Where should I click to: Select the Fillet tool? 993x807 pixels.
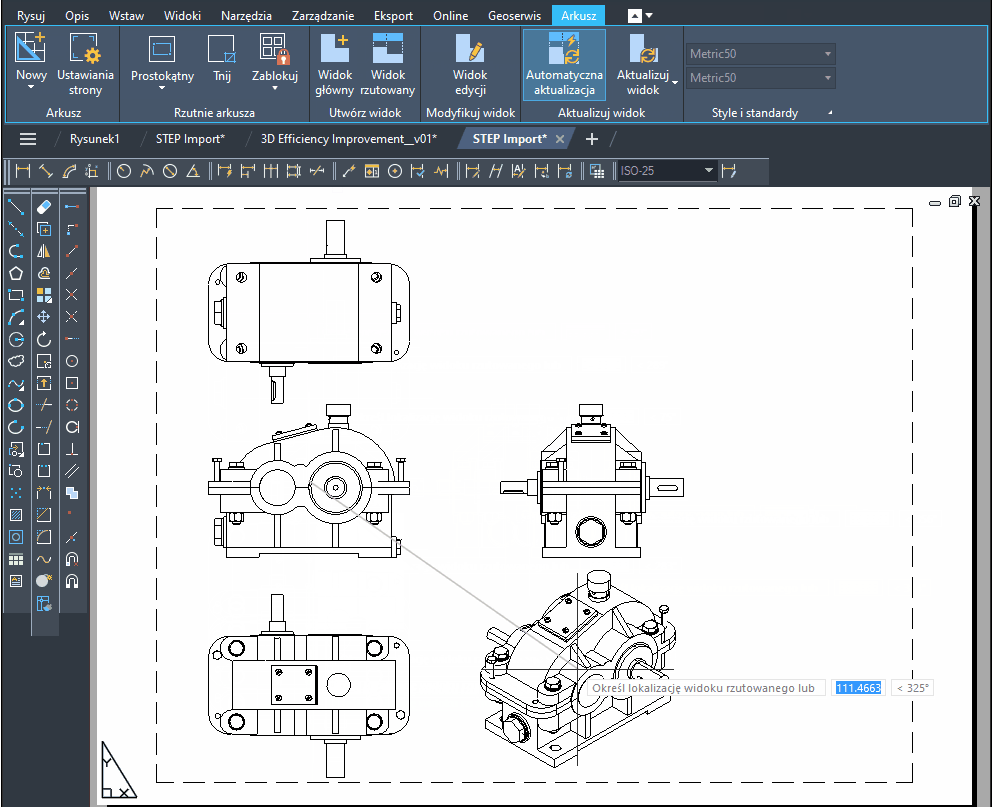(x=44, y=537)
